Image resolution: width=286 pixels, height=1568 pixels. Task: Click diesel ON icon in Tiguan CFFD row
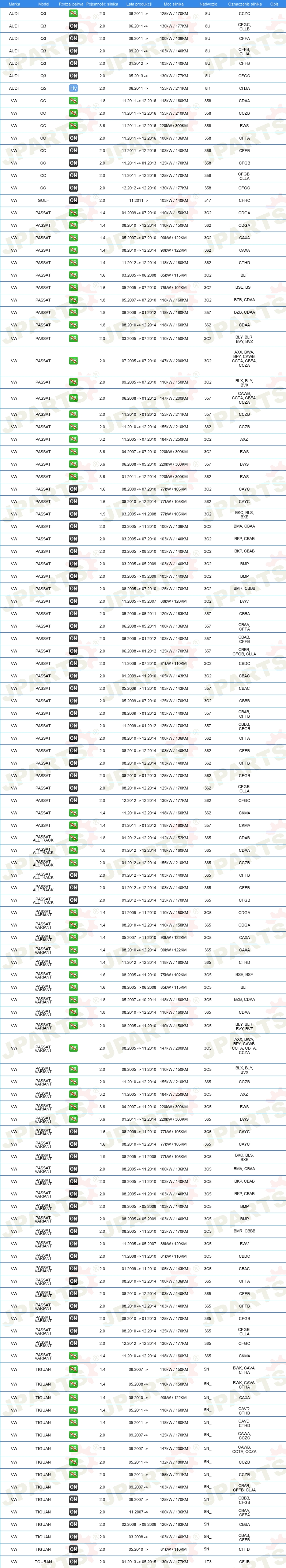pos(74,1550)
